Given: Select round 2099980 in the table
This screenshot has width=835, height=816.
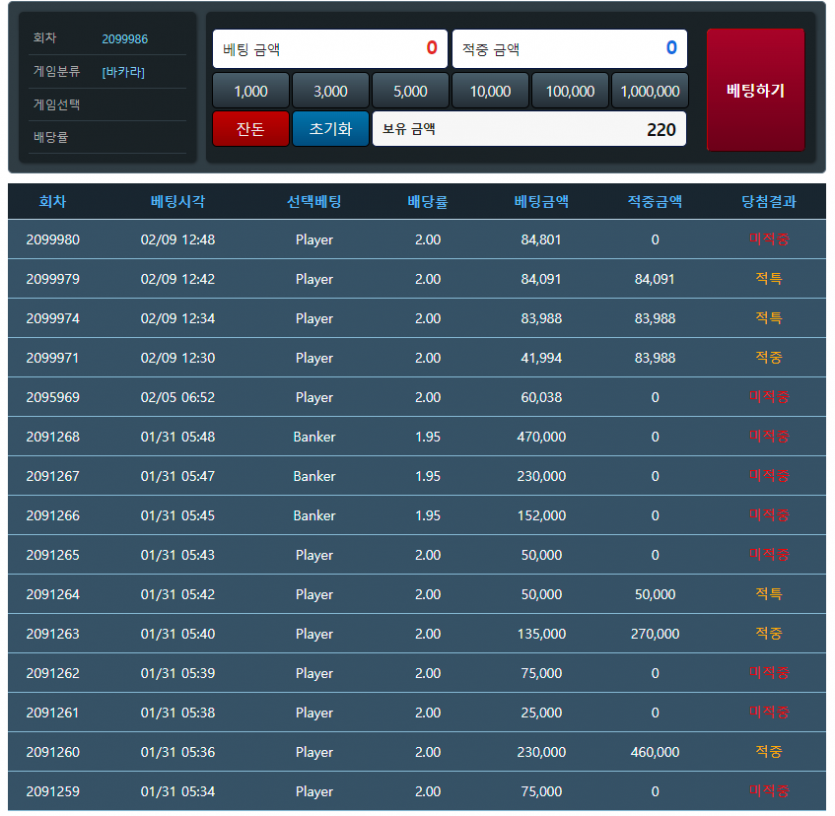Looking at the screenshot, I should (53, 240).
